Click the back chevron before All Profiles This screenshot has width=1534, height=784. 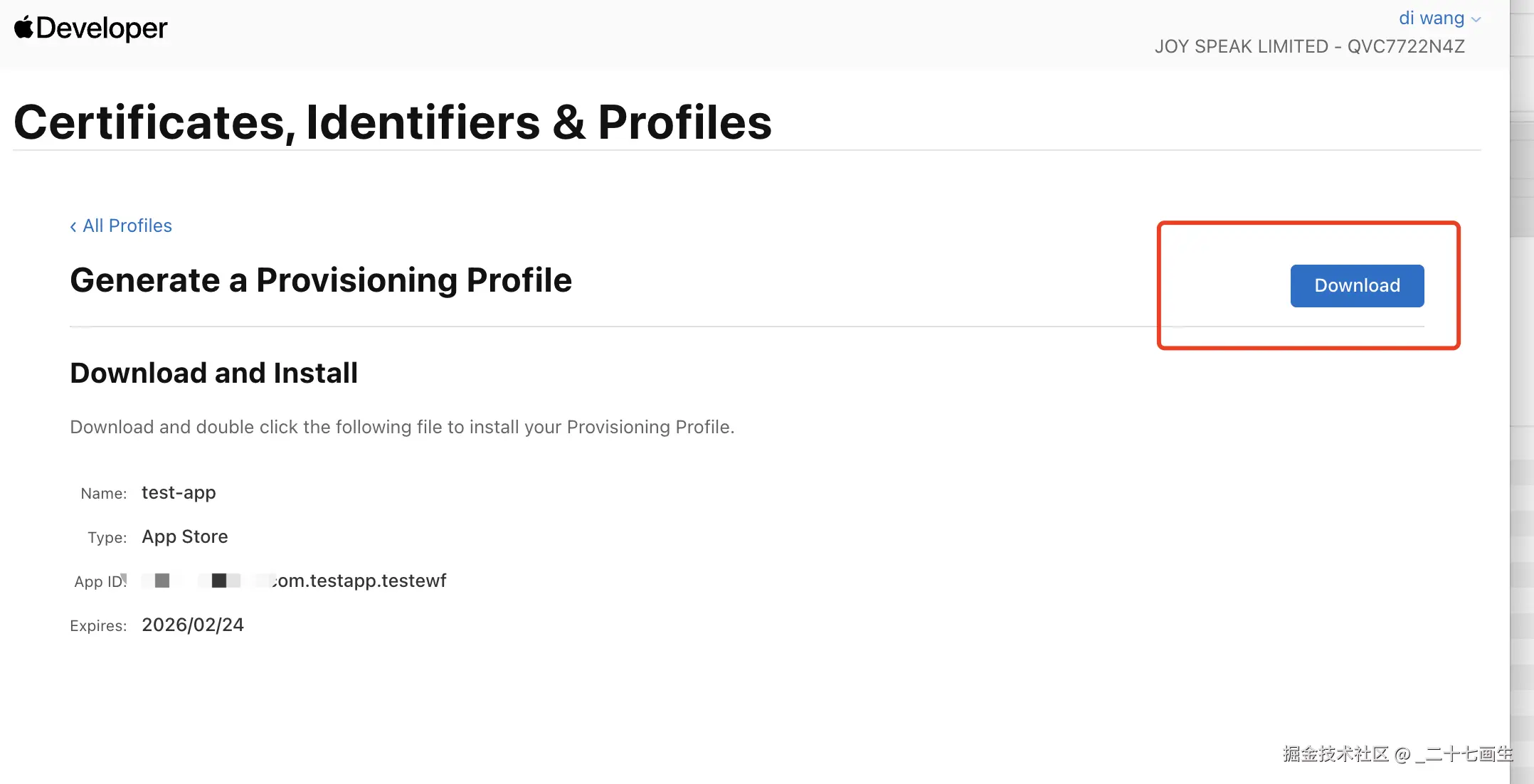(x=73, y=227)
